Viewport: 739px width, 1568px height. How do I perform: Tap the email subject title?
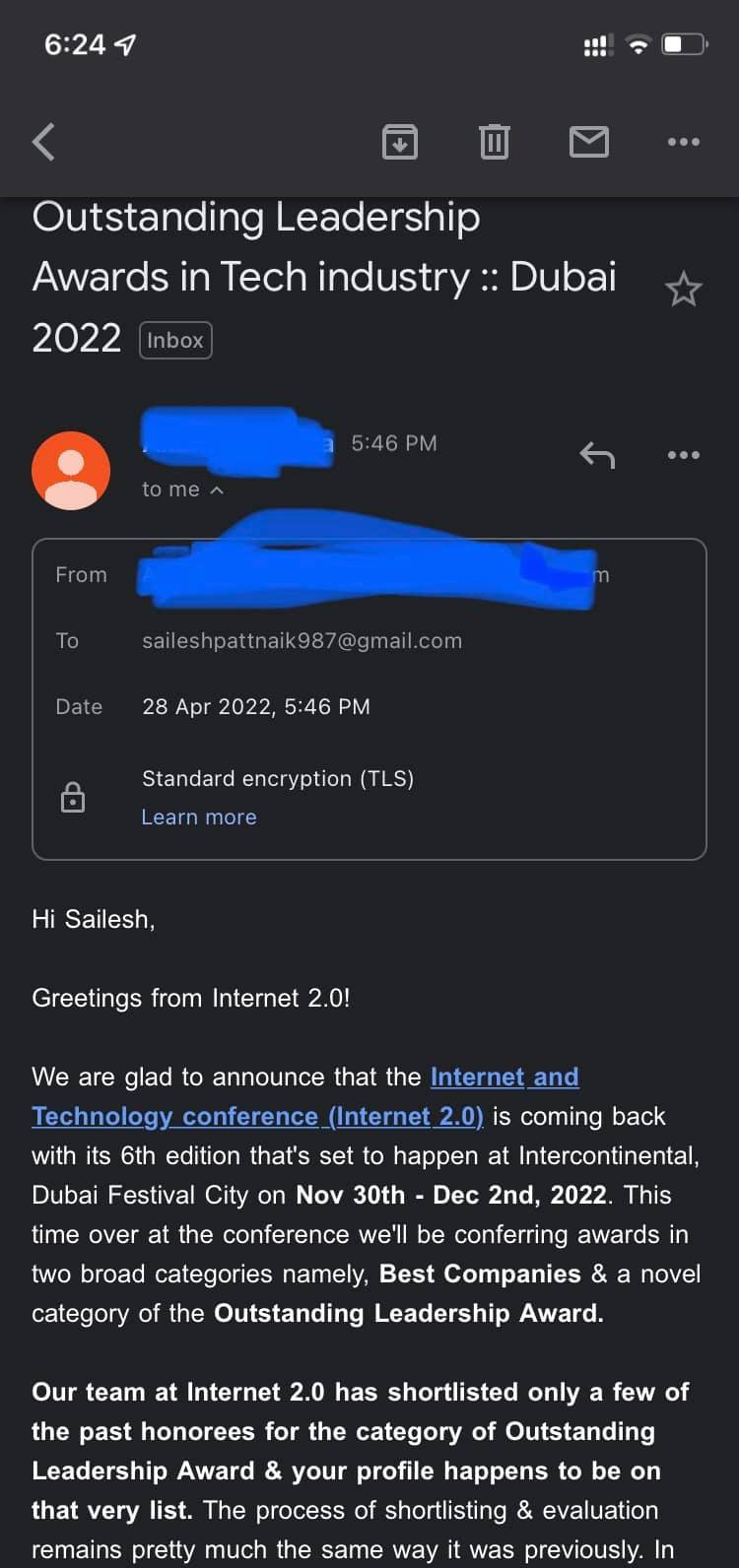coord(324,277)
